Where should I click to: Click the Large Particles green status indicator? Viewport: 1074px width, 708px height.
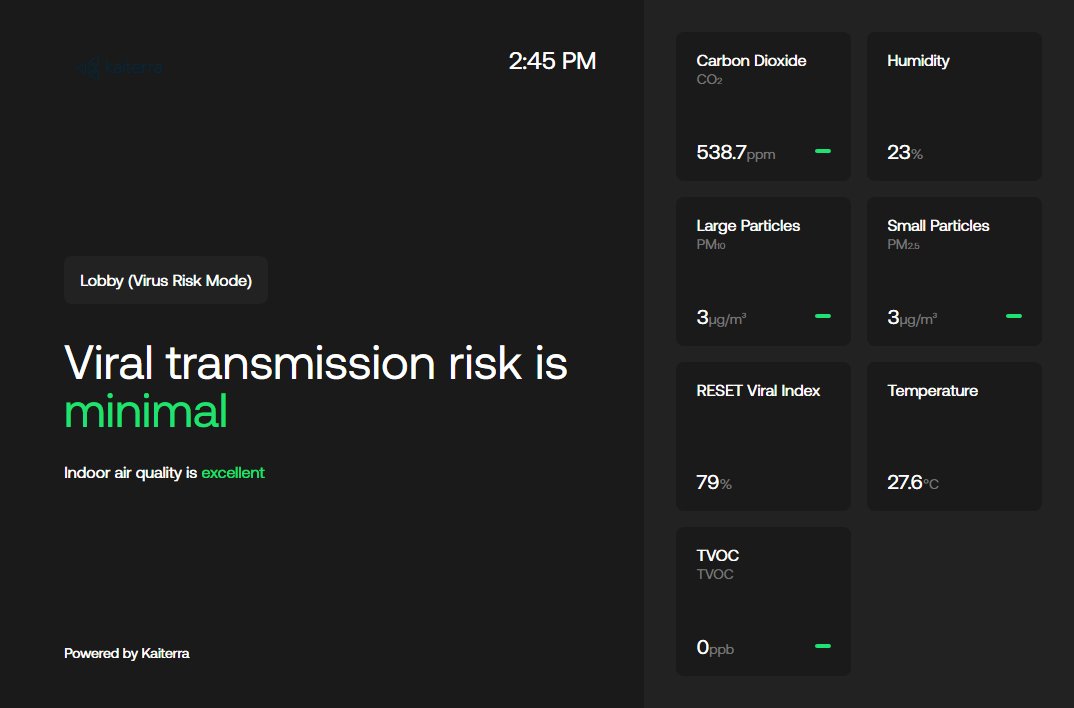coord(823,316)
